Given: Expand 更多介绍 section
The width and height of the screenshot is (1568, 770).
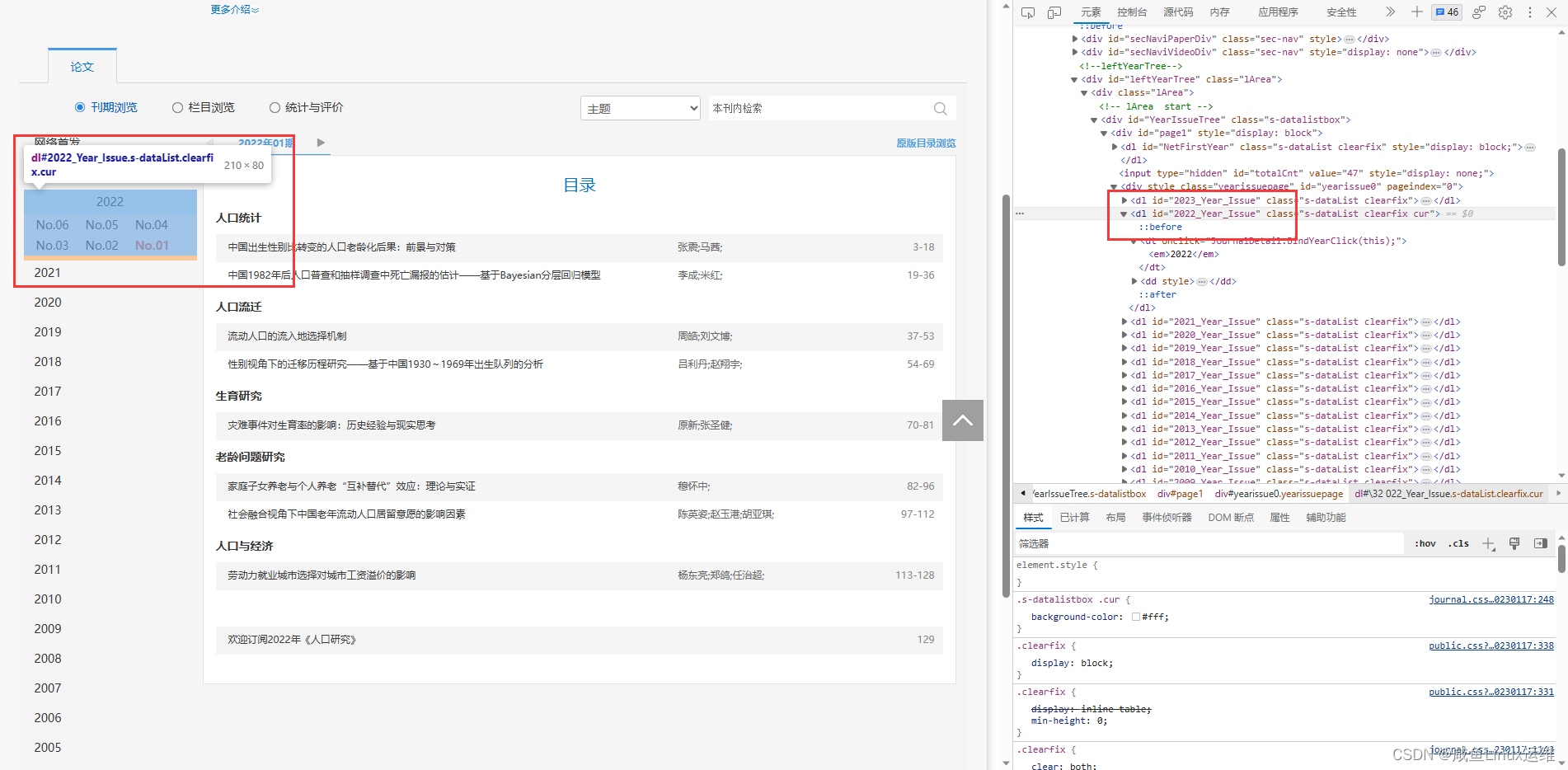Looking at the screenshot, I should pos(234,9).
